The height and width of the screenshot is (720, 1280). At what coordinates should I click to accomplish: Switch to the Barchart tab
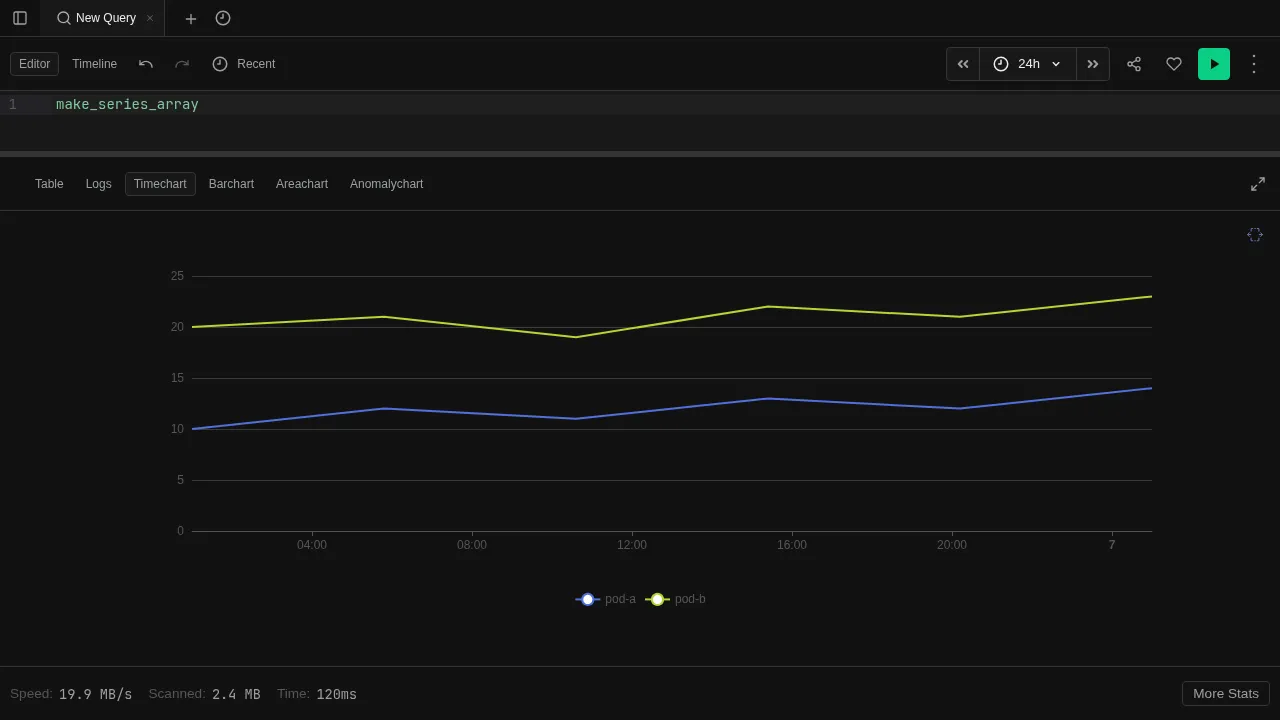pos(231,184)
